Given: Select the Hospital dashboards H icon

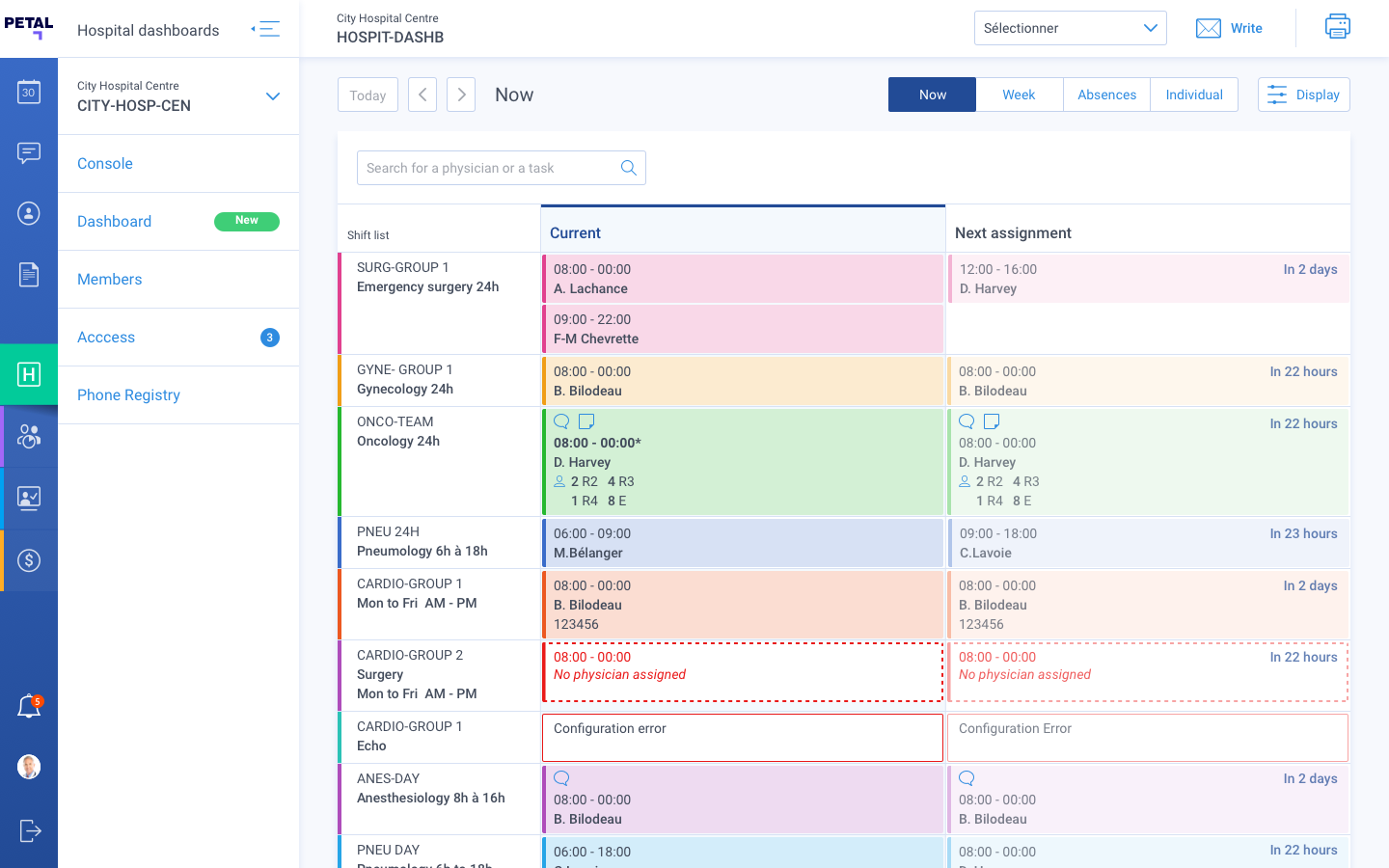Looking at the screenshot, I should tap(29, 373).
